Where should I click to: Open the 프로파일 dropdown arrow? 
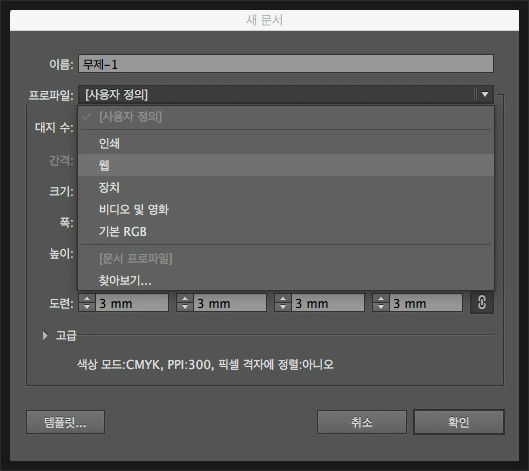(x=485, y=94)
